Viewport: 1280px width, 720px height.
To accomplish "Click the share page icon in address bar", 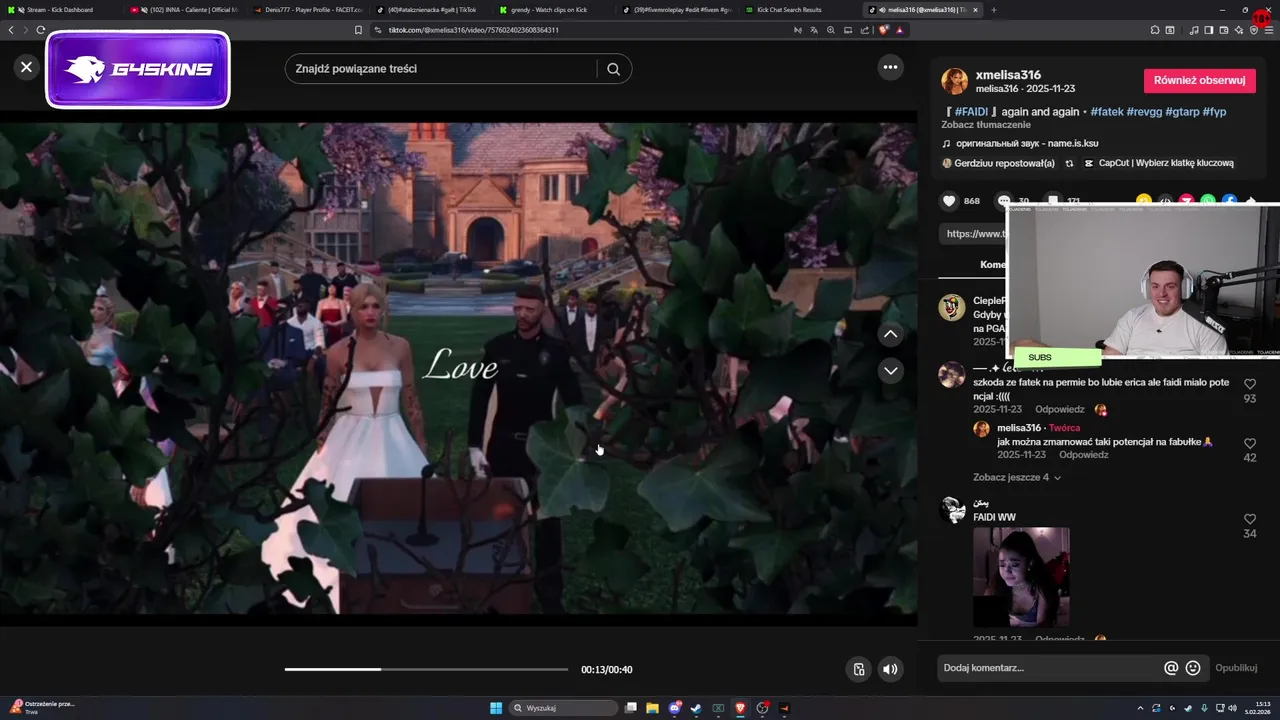I will [x=865, y=30].
